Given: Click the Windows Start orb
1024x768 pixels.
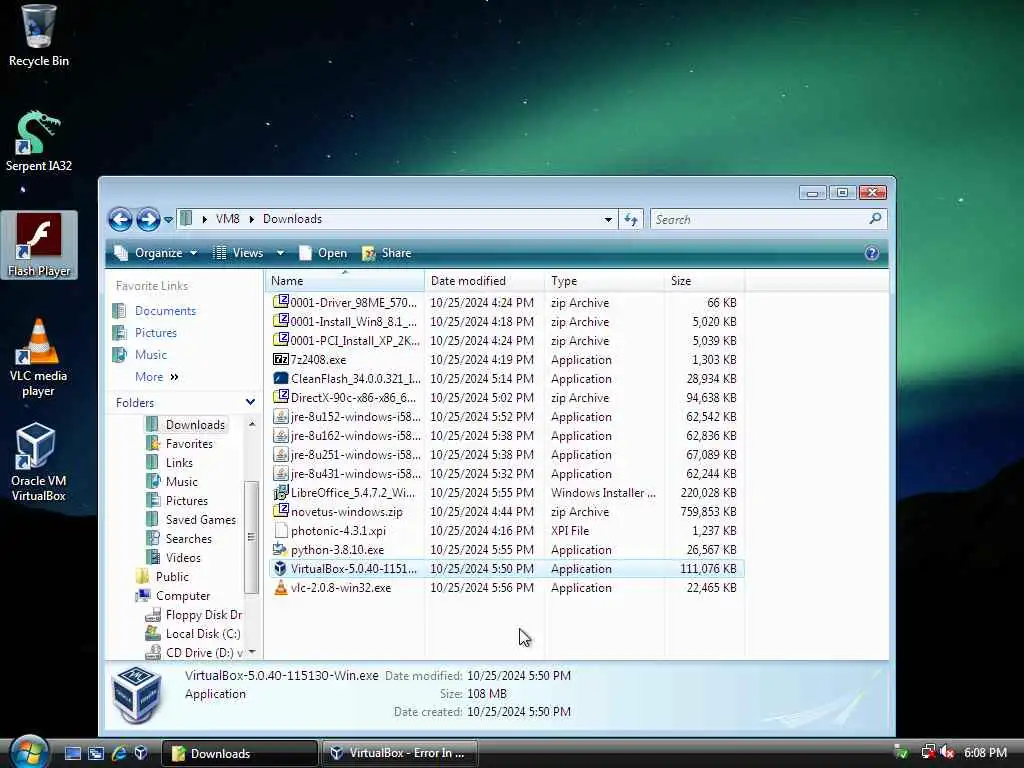Looking at the screenshot, I should click(x=29, y=751).
